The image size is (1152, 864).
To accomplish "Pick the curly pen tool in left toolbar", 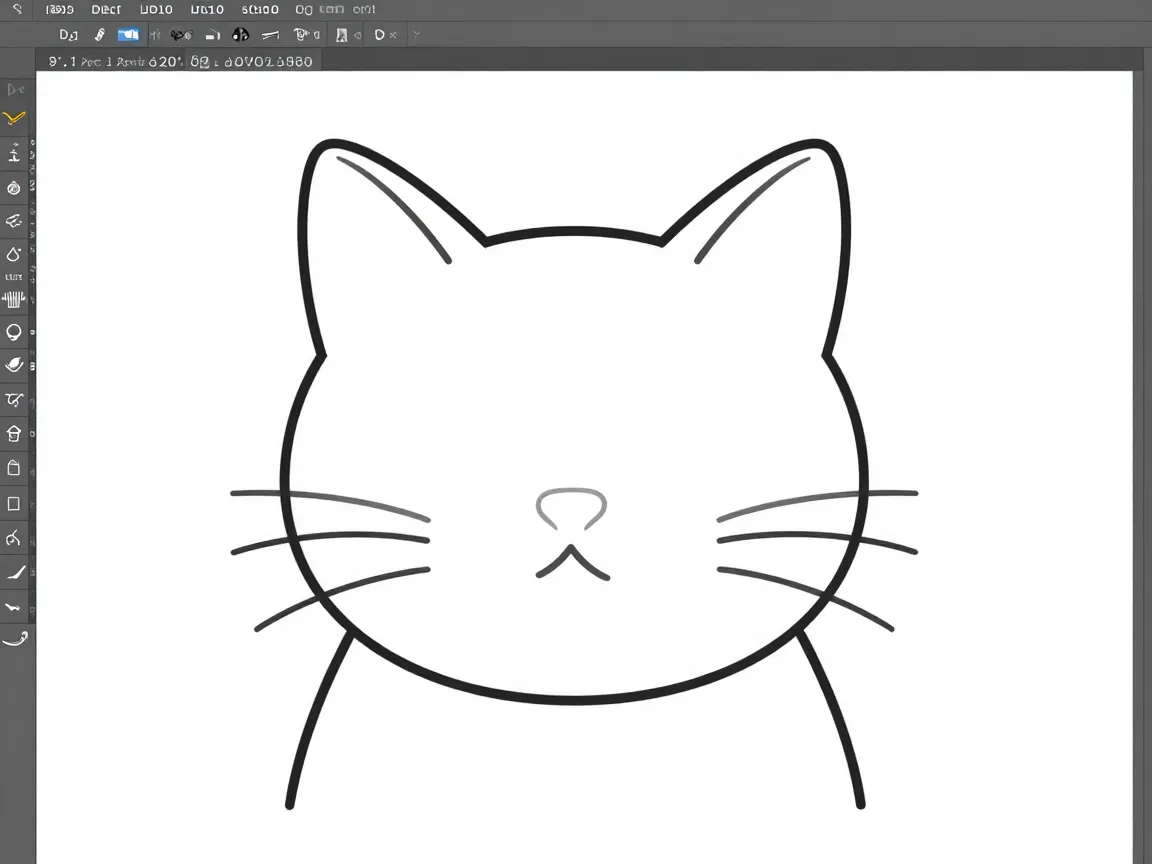I will 13,538.
